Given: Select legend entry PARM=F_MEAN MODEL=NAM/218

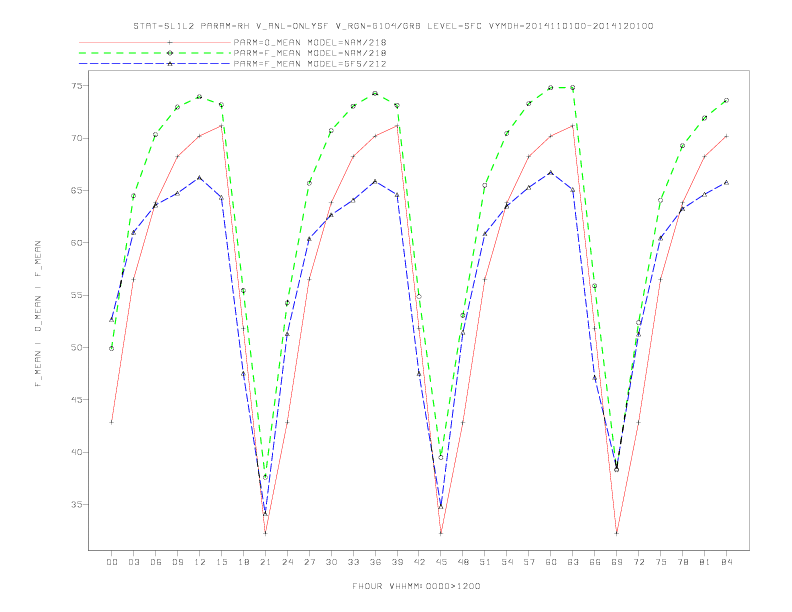Looking at the screenshot, I should tap(310, 53).
